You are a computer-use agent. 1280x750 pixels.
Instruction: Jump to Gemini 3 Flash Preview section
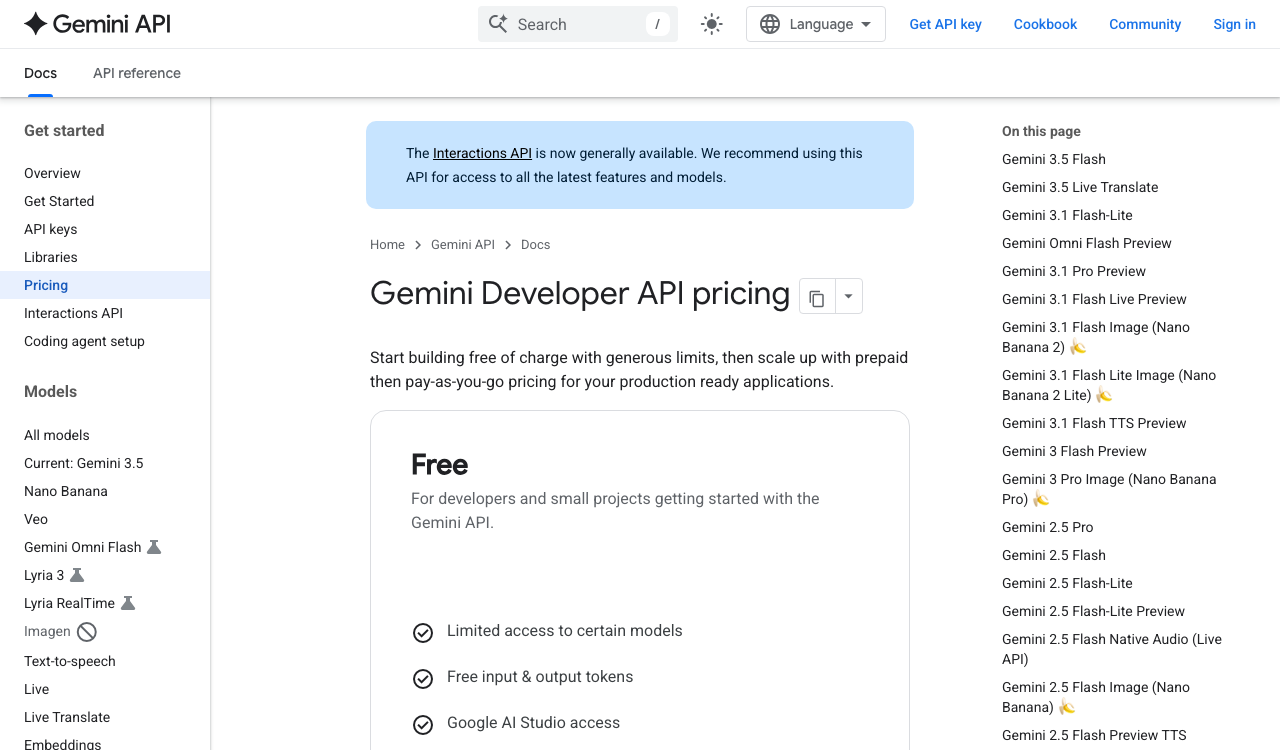point(1074,451)
